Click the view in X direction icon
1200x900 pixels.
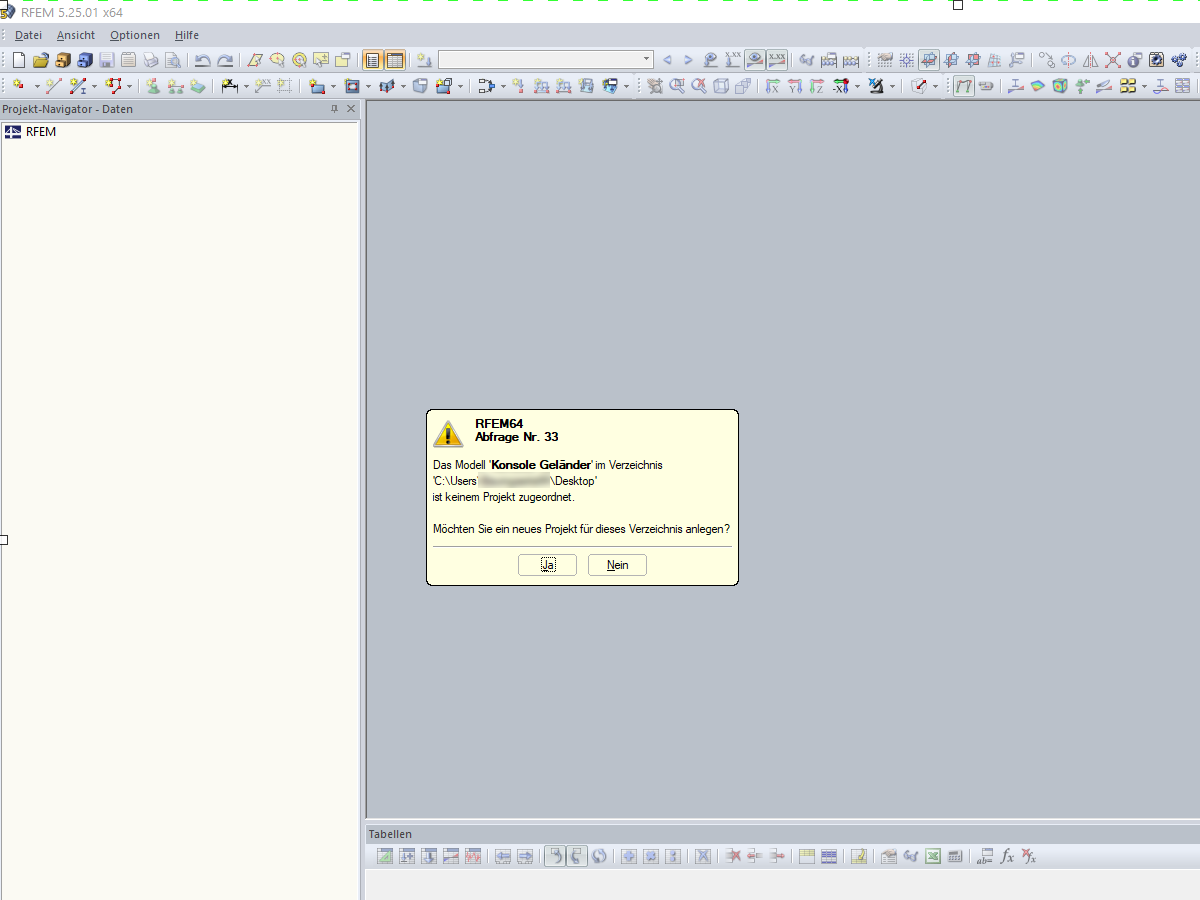[772, 86]
